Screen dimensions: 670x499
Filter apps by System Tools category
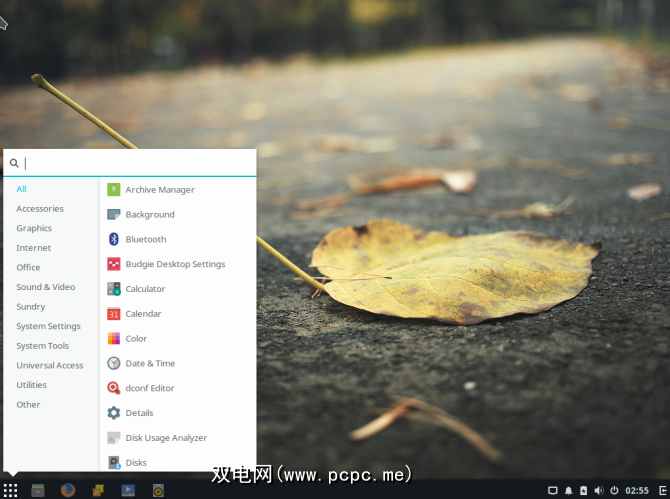click(x=42, y=346)
